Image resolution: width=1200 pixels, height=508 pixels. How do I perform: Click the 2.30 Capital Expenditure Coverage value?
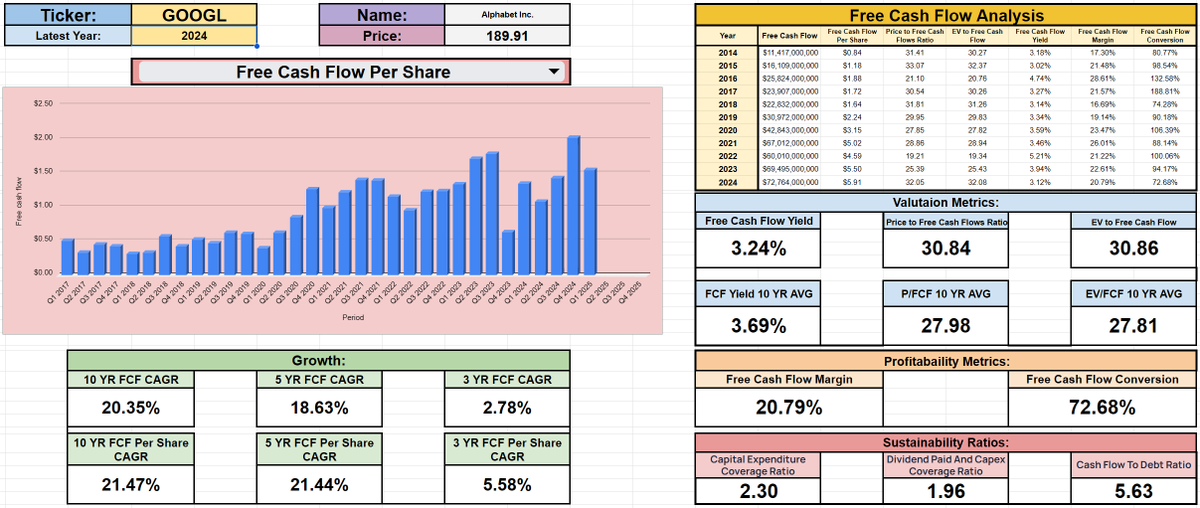coord(759,491)
